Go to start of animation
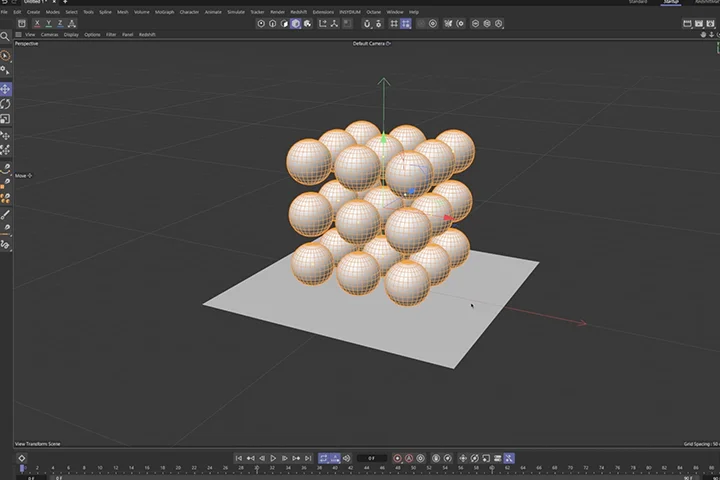 coord(239,458)
